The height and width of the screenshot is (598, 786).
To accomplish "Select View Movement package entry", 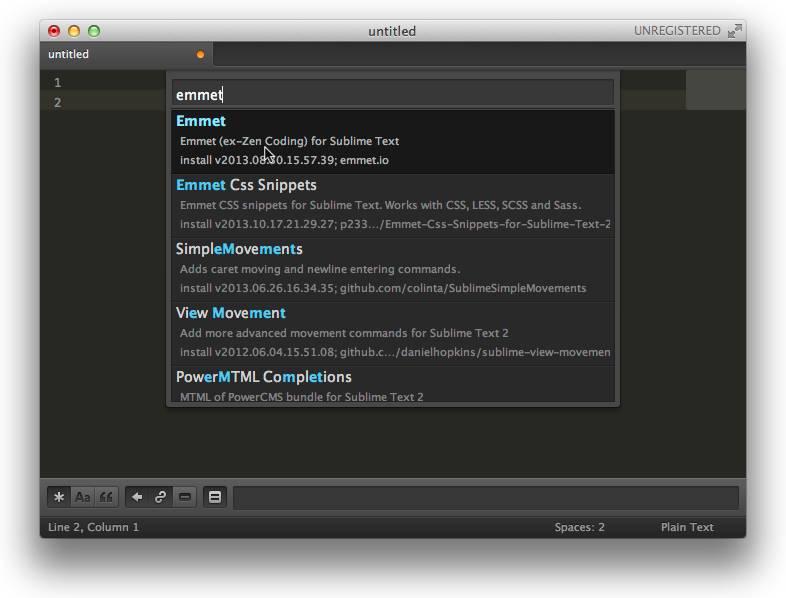I will (393, 334).
